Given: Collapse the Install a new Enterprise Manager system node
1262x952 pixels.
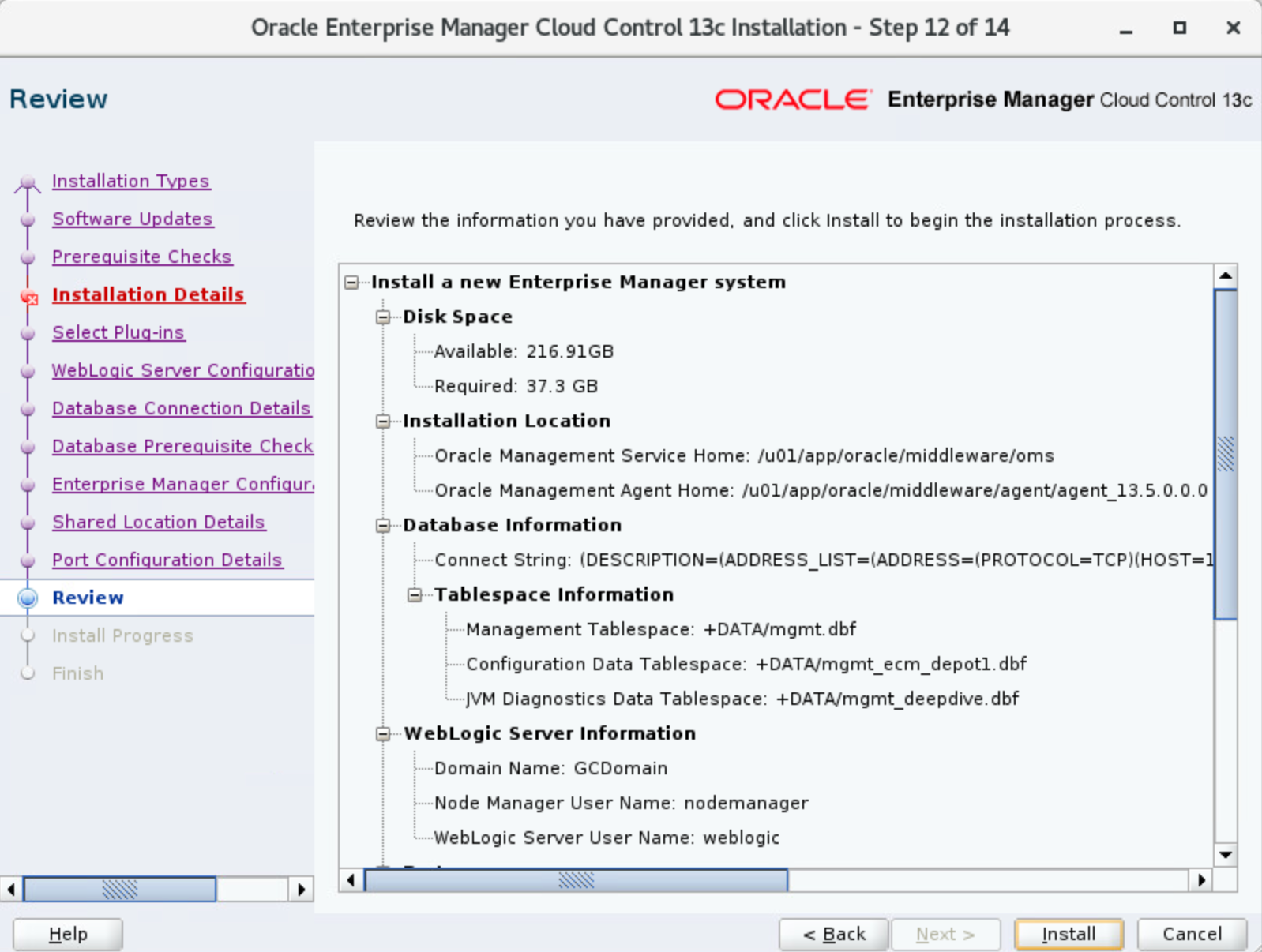Looking at the screenshot, I should (351, 283).
